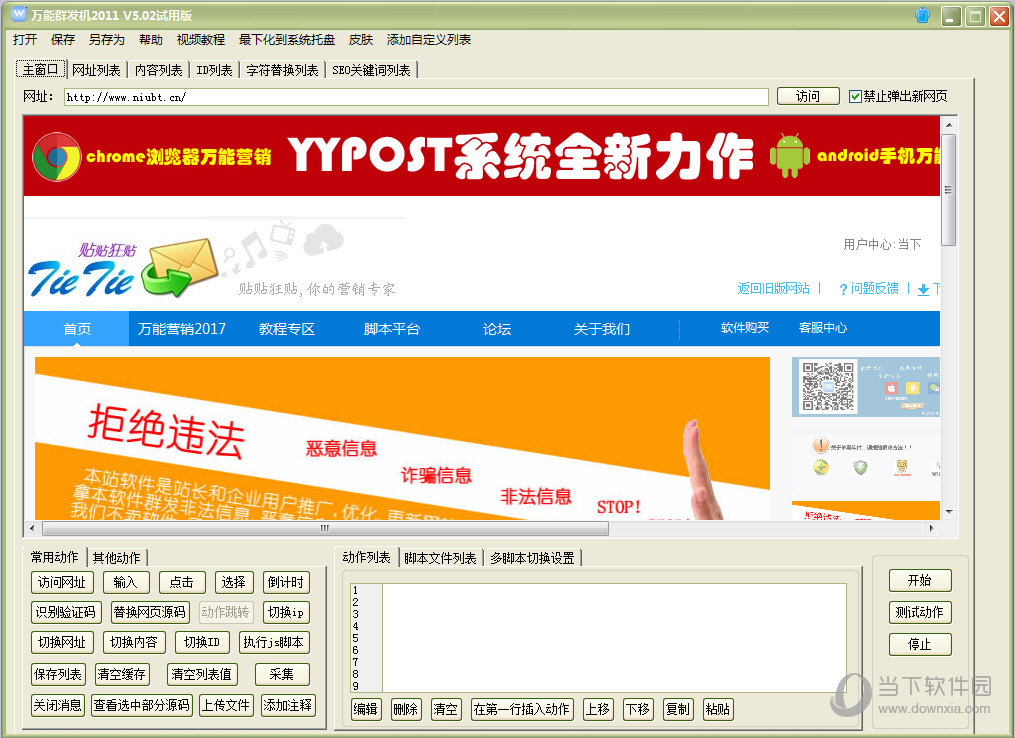1015x738 pixels.
Task: Open the 皮肤 menu
Action: [361, 39]
